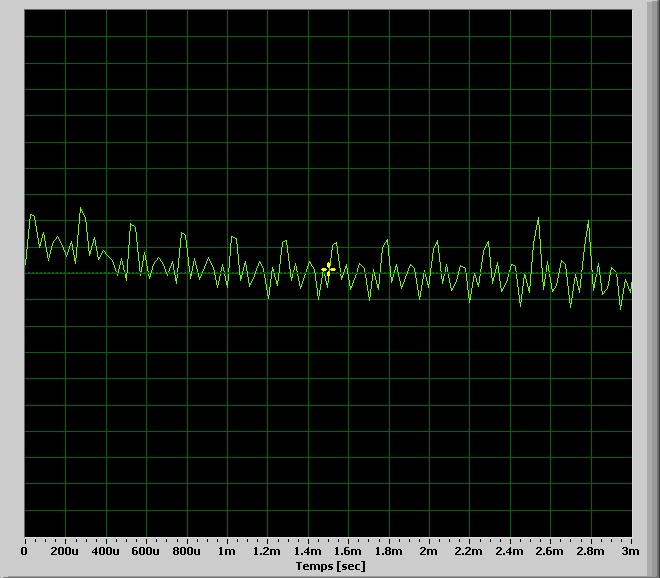Click the '2.6m' time axis label
Screen dimensions: 660x578
(550, 551)
